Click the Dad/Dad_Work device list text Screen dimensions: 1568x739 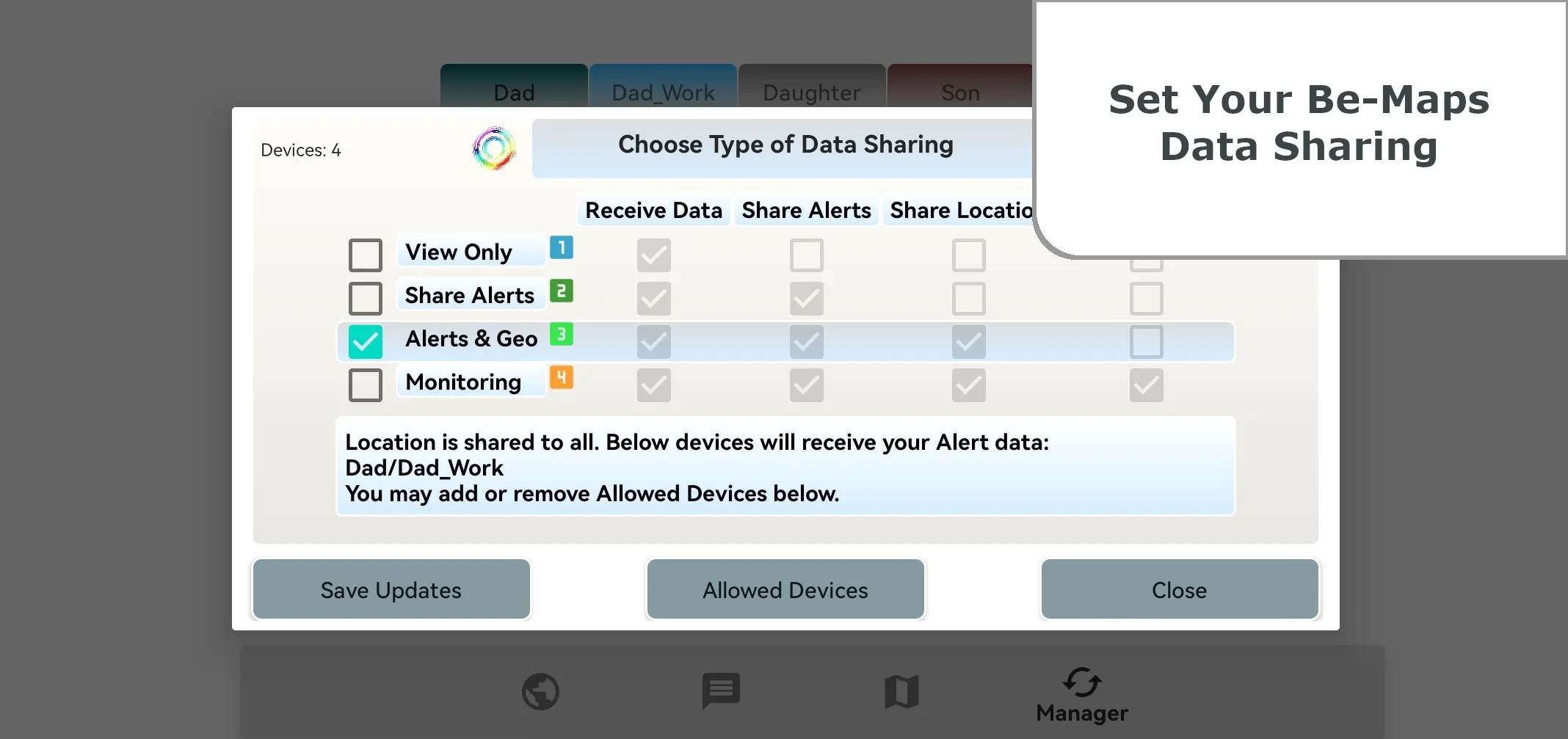point(424,468)
